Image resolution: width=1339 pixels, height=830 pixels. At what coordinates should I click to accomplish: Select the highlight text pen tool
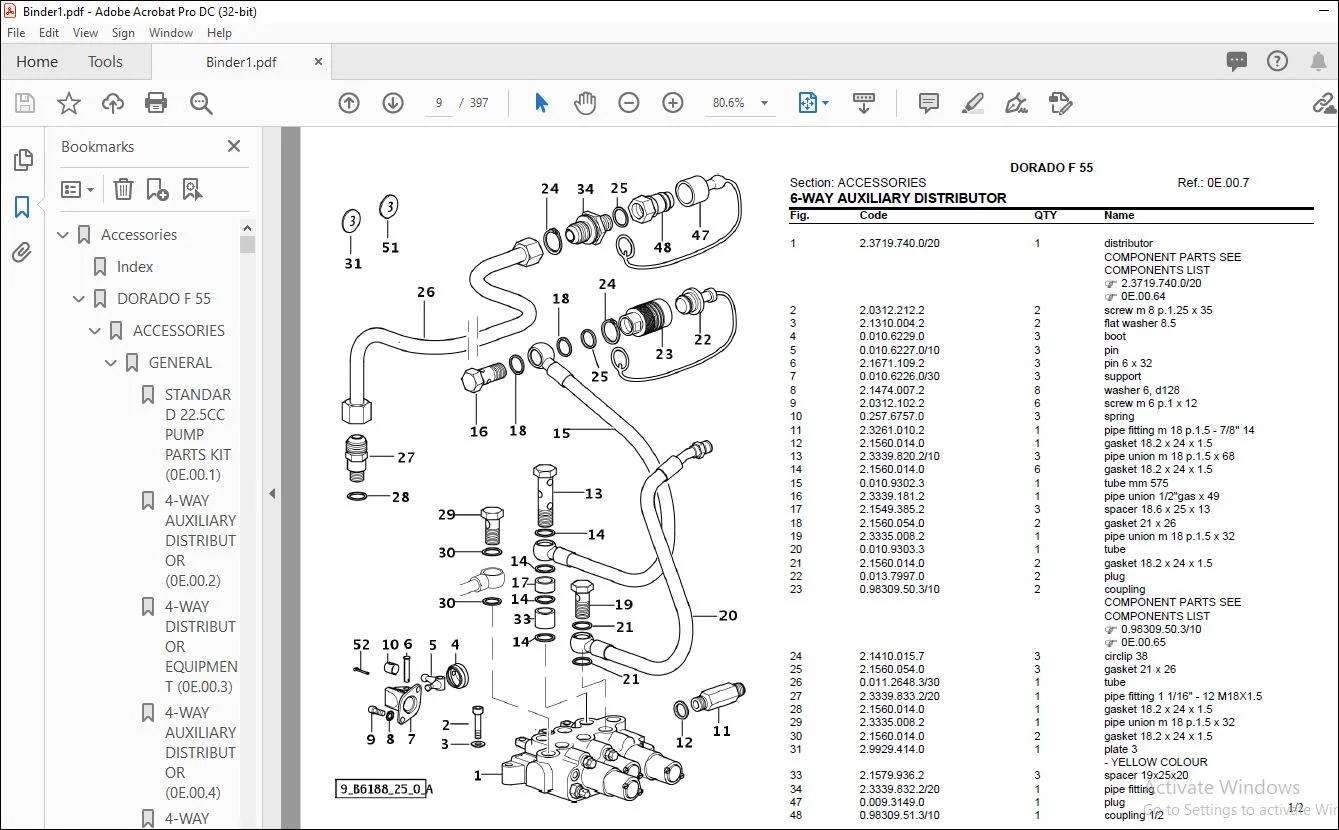coord(972,103)
